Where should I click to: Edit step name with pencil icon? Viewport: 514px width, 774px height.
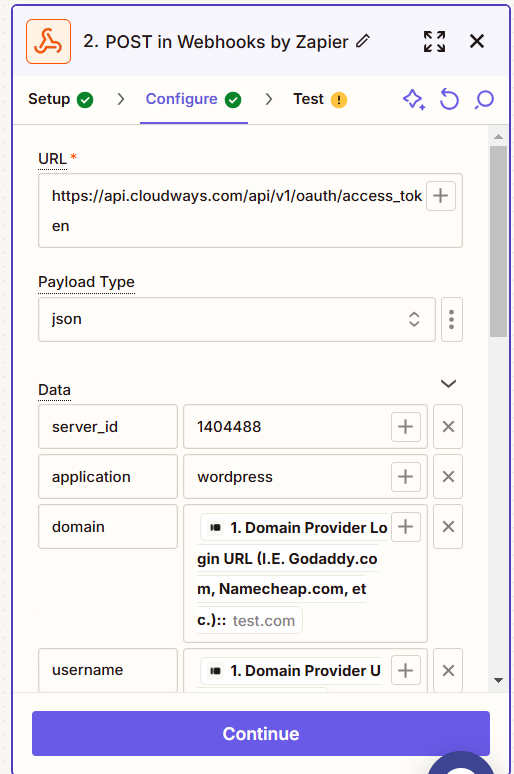[x=363, y=41]
